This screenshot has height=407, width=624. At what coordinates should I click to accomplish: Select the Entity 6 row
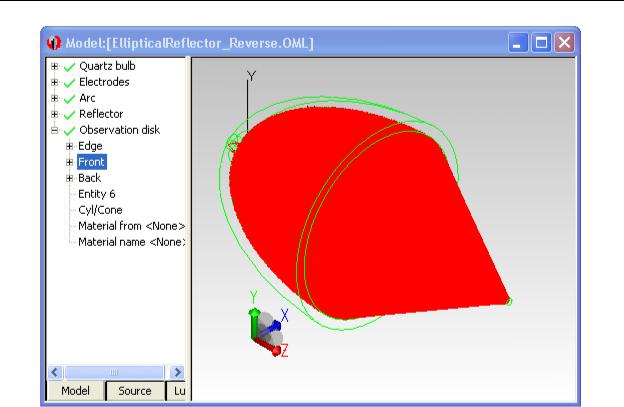[x=97, y=194]
